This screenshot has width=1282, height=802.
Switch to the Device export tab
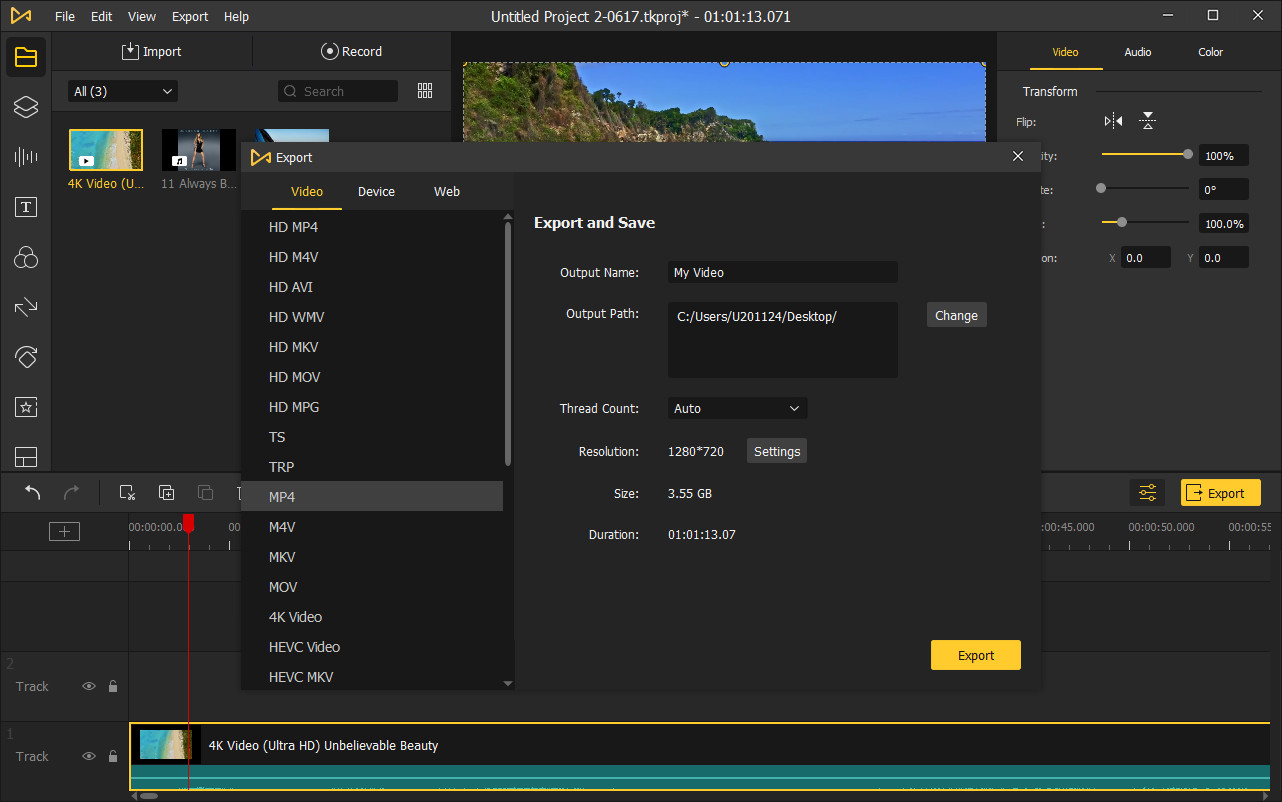click(376, 191)
